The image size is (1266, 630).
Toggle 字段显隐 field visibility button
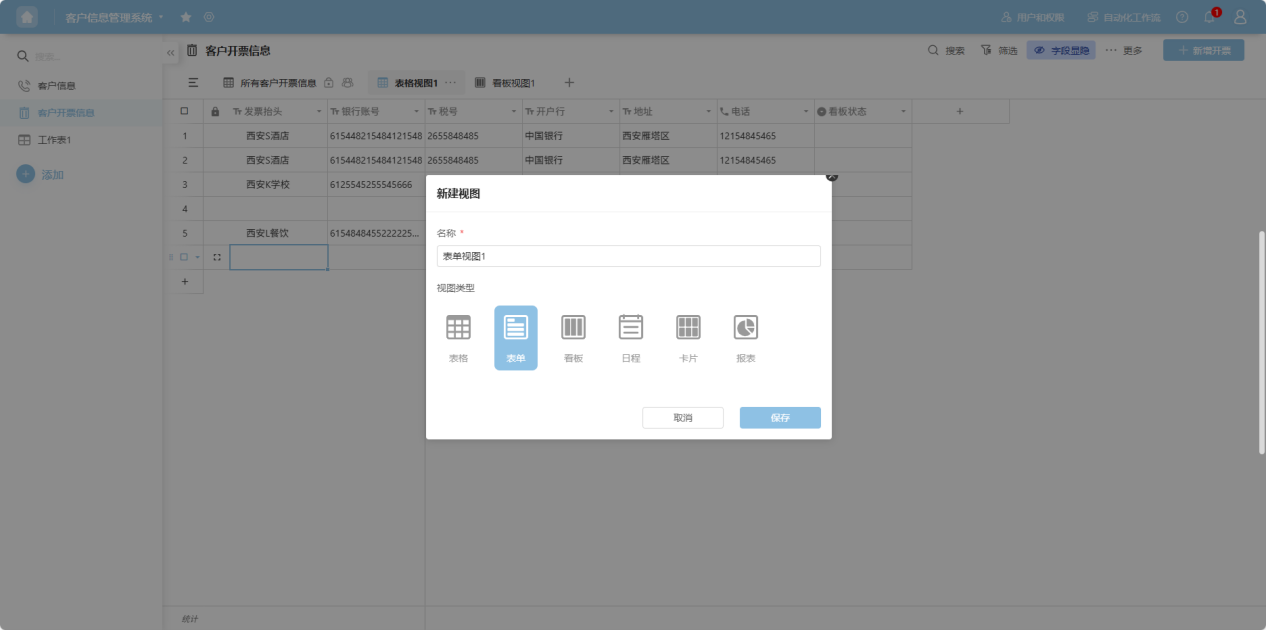(1061, 50)
